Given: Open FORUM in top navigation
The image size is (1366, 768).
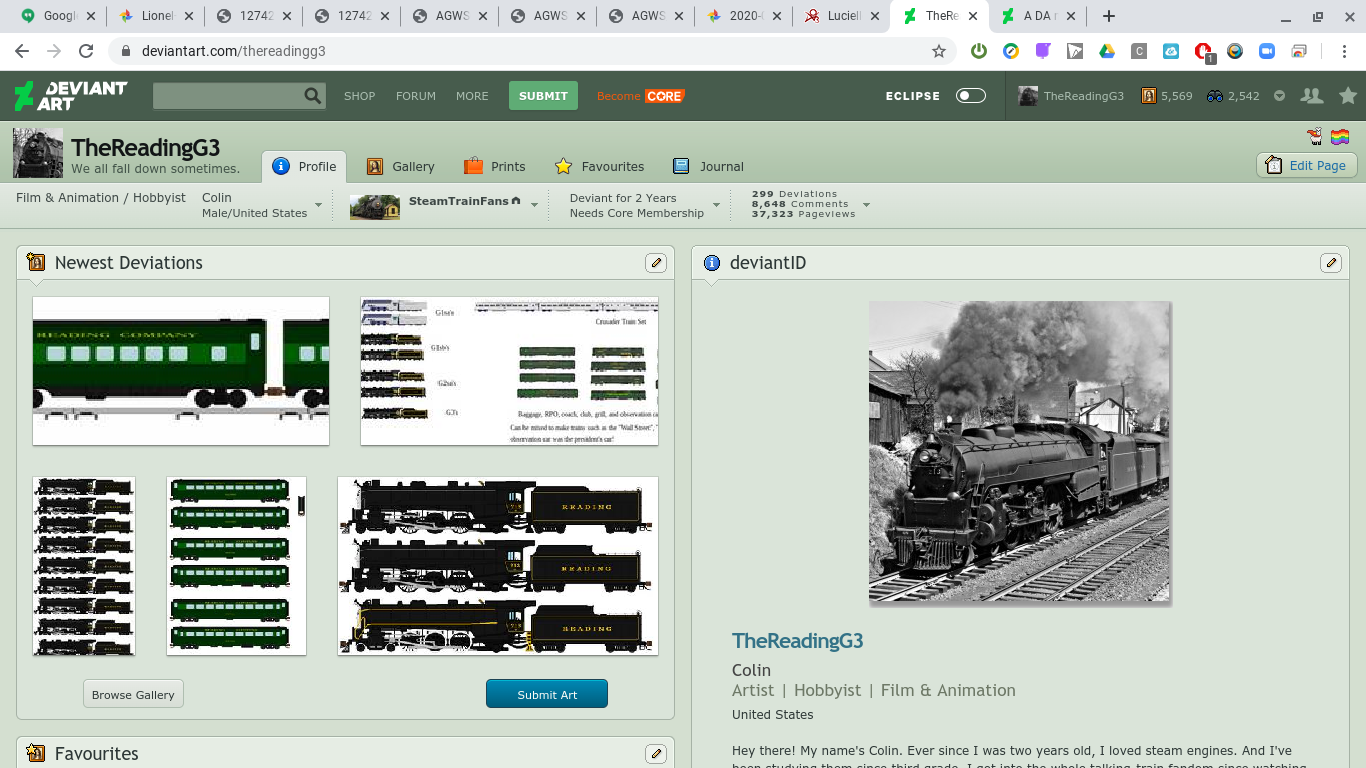Looking at the screenshot, I should (x=416, y=96).
